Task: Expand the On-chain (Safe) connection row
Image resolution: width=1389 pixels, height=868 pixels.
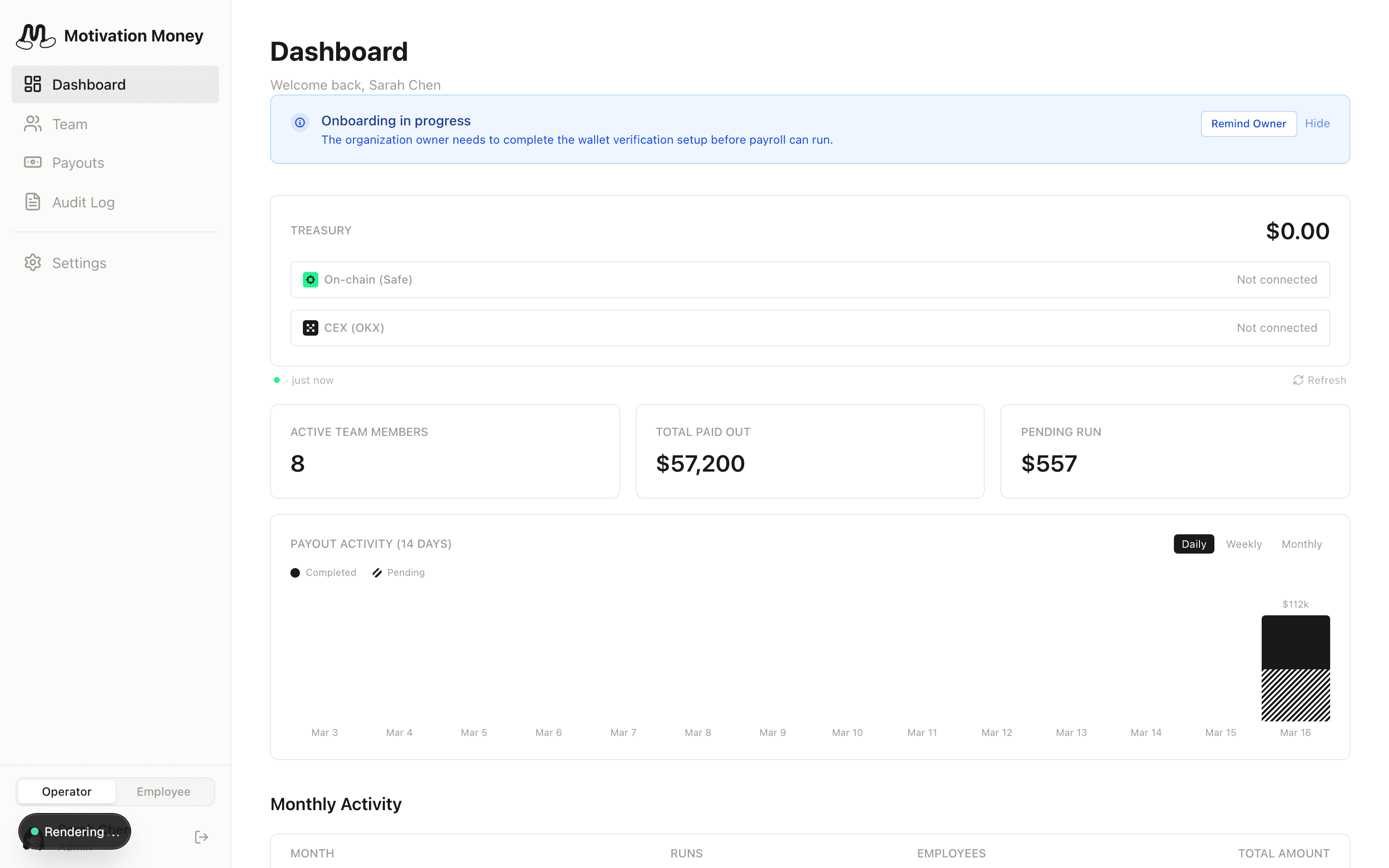Action: tap(809, 280)
